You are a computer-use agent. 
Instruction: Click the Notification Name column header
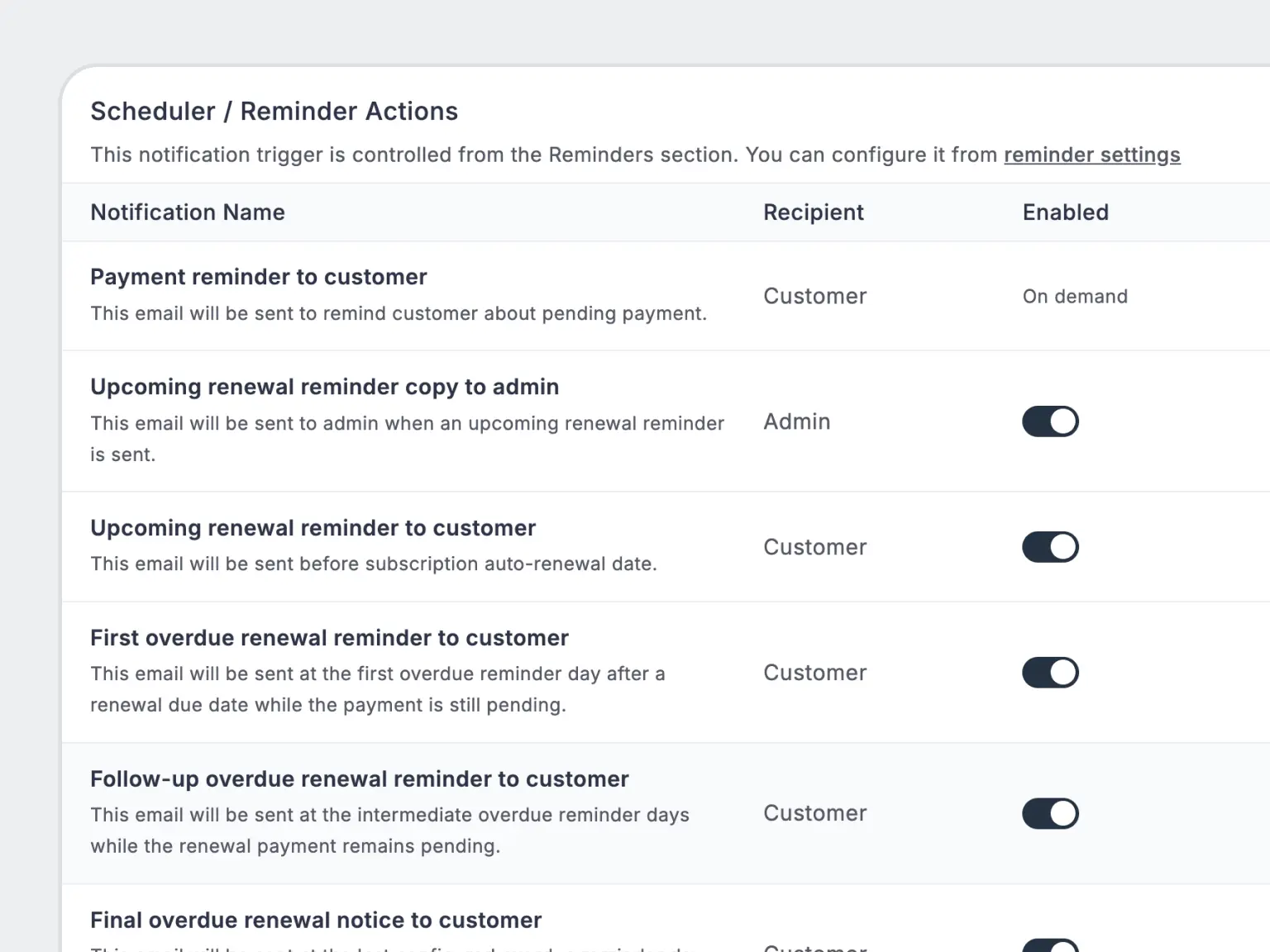coord(188,212)
